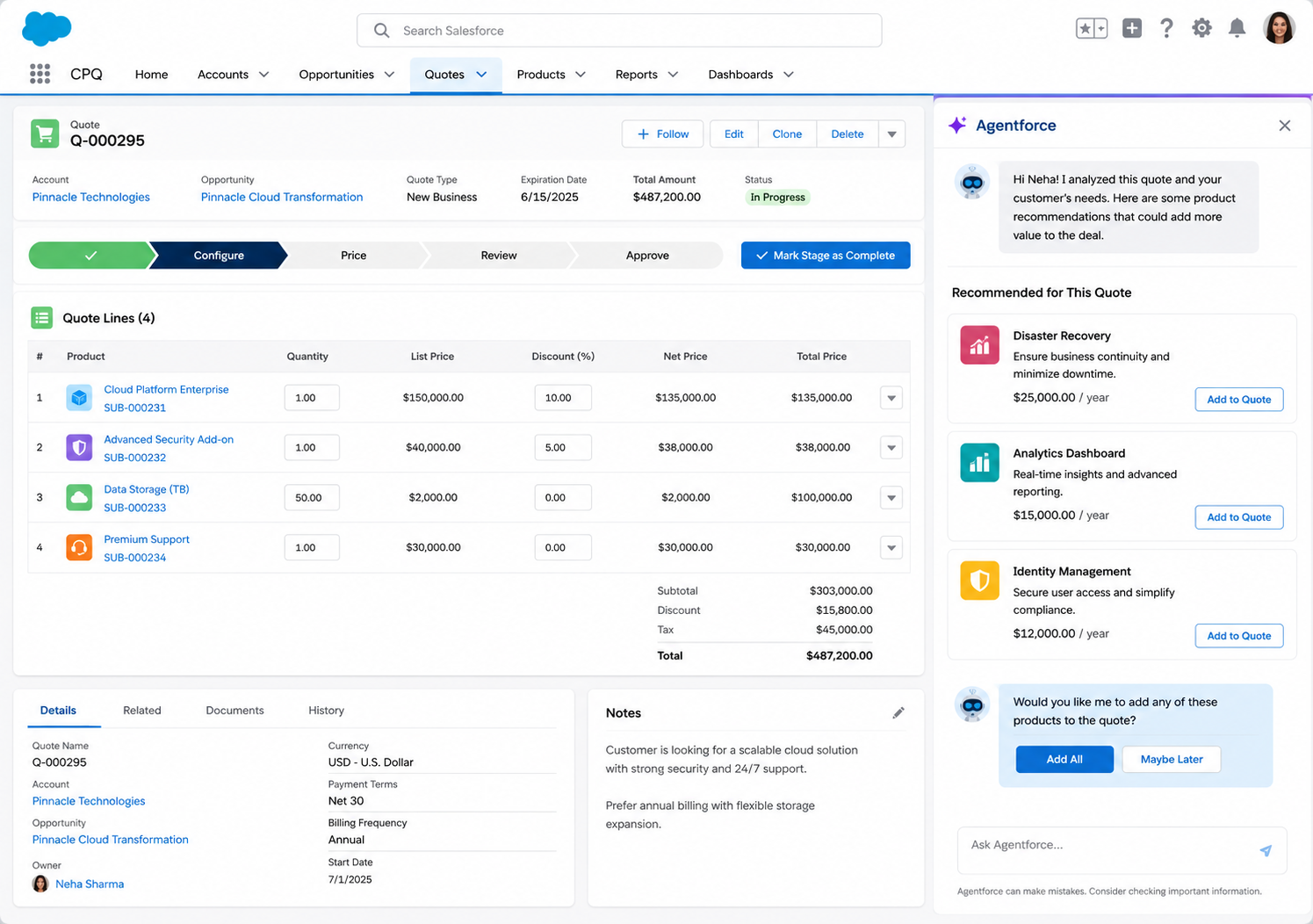Click the Delete button
Viewport: 1313px width, 924px height.
point(848,134)
